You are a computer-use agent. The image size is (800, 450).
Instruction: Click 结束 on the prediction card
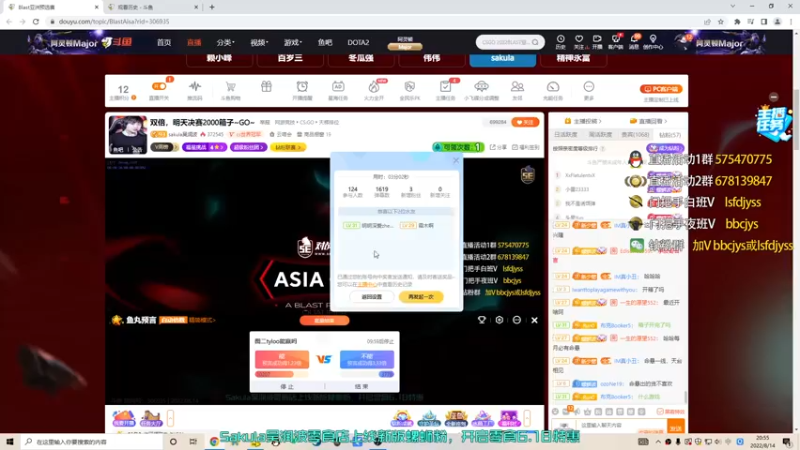(x=361, y=387)
